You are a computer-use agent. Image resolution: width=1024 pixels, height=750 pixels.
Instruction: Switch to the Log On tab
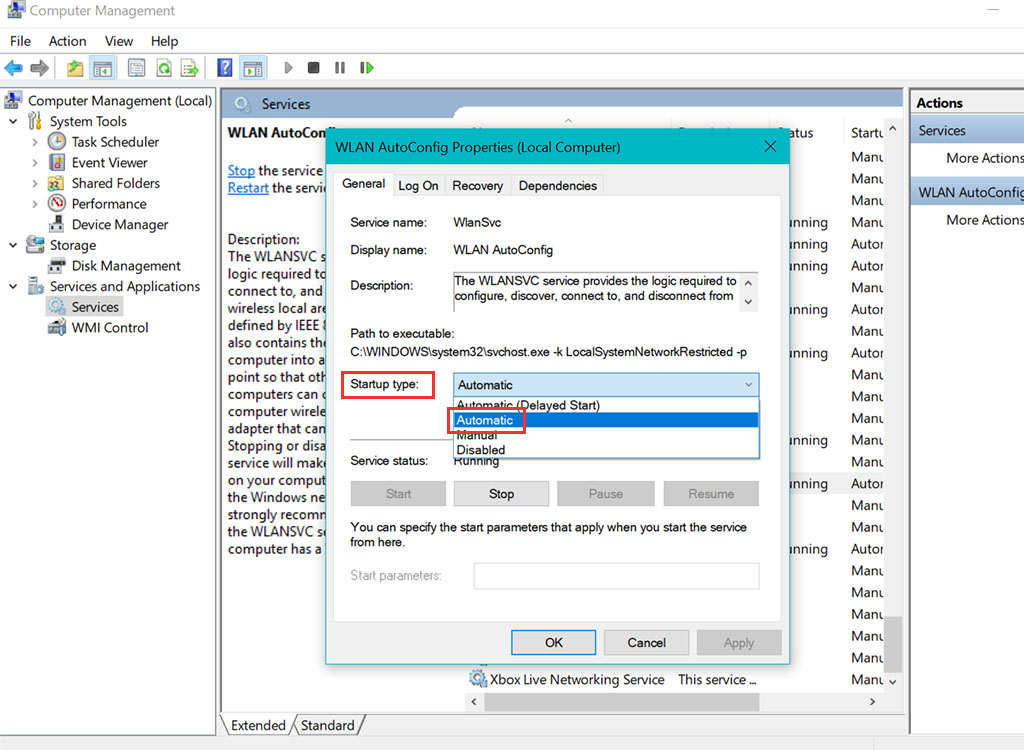pyautogui.click(x=418, y=186)
